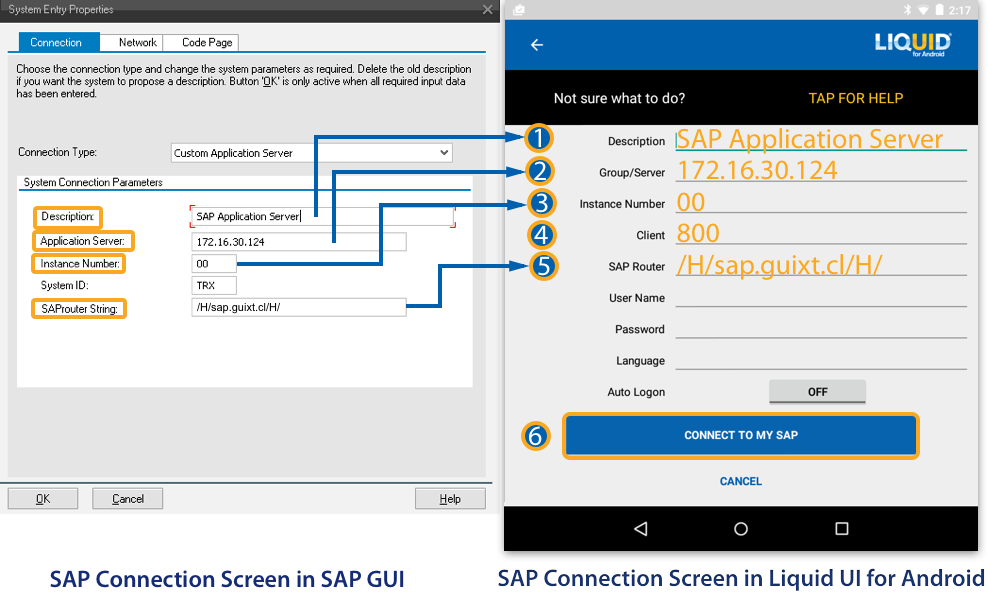Viewport: 988px width, 593px height.
Task: Click the SAProuter String text field
Action: (298, 308)
